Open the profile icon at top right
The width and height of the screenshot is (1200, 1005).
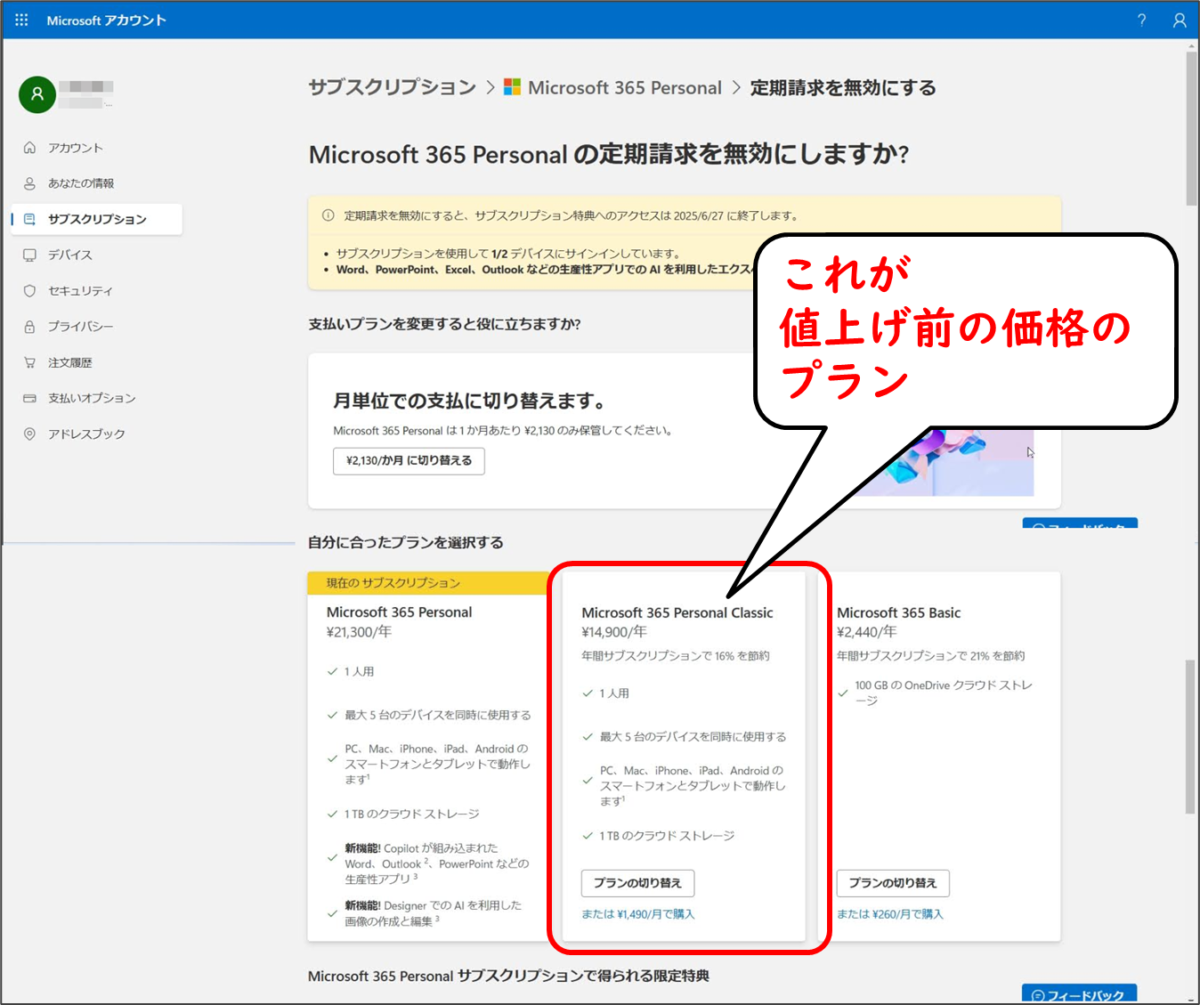coord(1180,19)
